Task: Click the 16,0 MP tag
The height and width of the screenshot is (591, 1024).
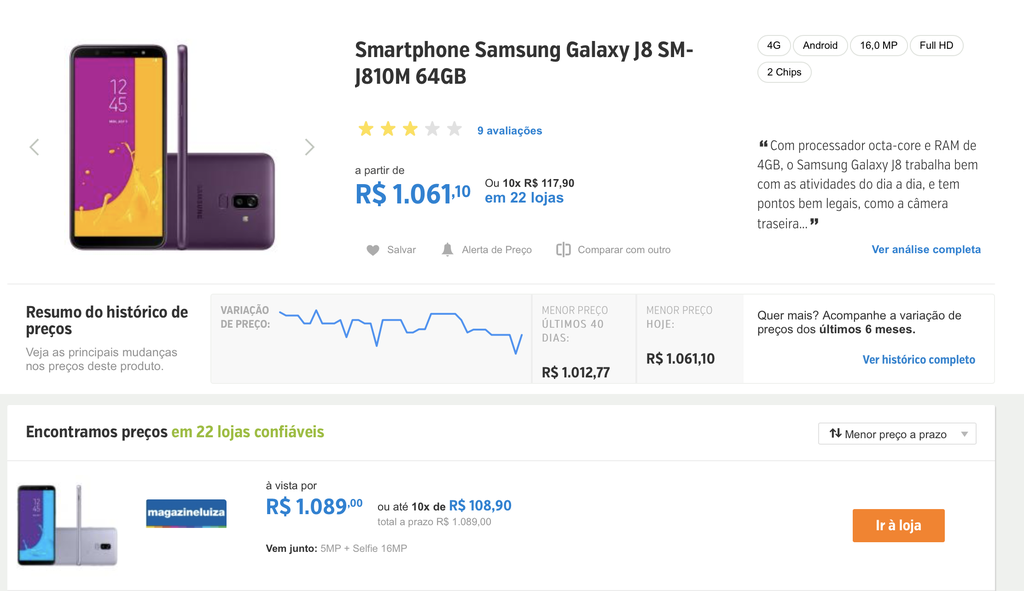Action: pyautogui.click(x=878, y=46)
